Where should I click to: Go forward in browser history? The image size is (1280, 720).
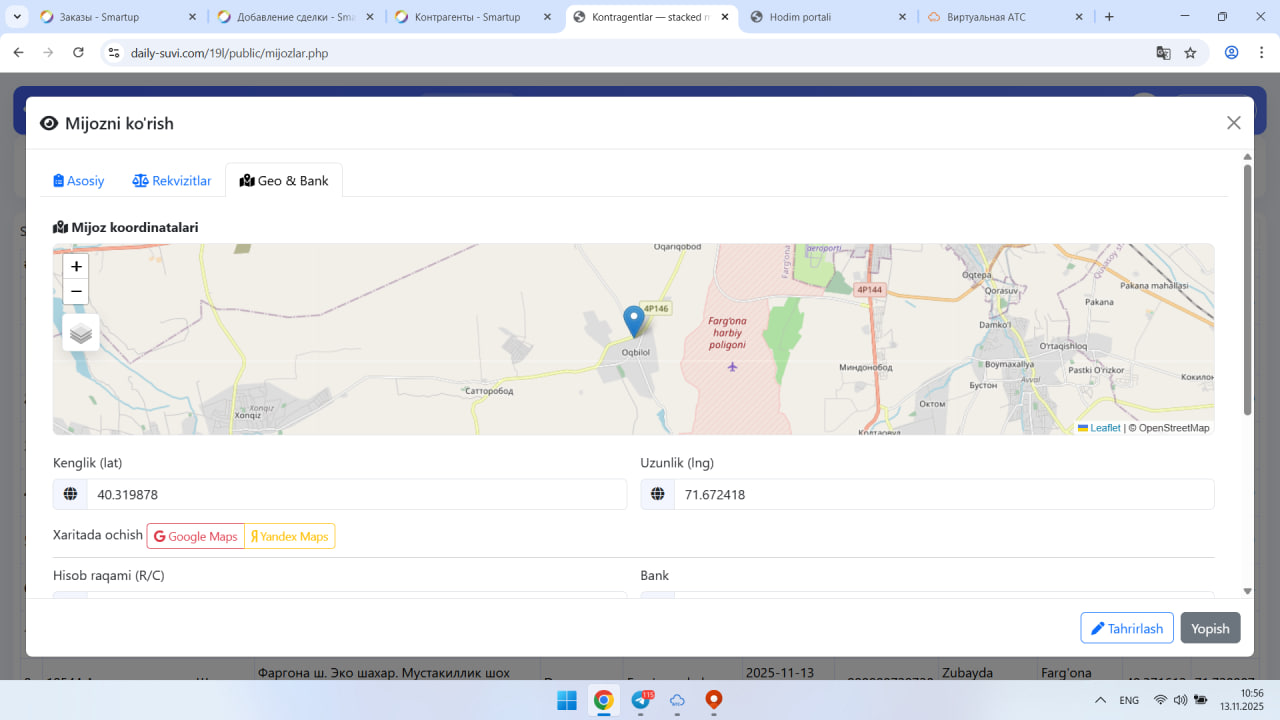click(48, 53)
